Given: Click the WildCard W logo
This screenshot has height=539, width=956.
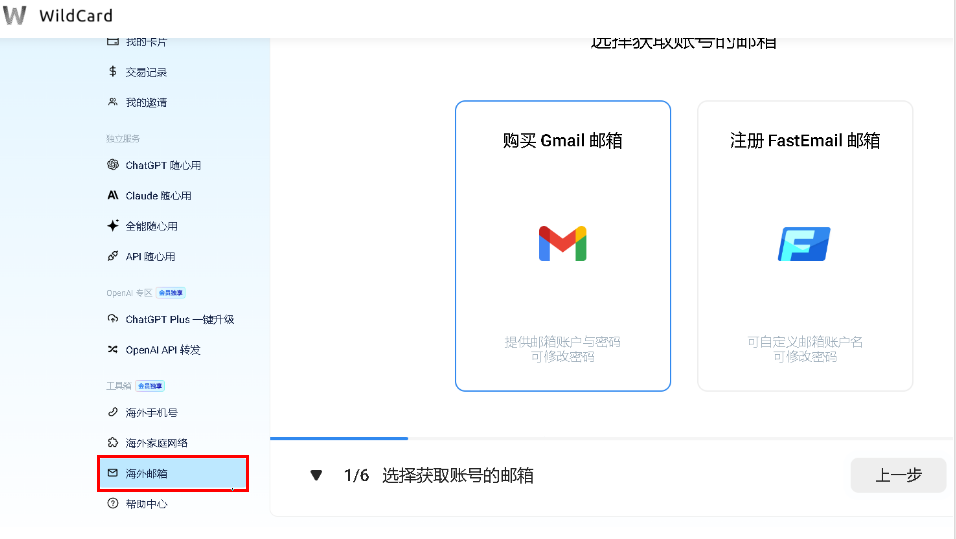Looking at the screenshot, I should [x=15, y=15].
